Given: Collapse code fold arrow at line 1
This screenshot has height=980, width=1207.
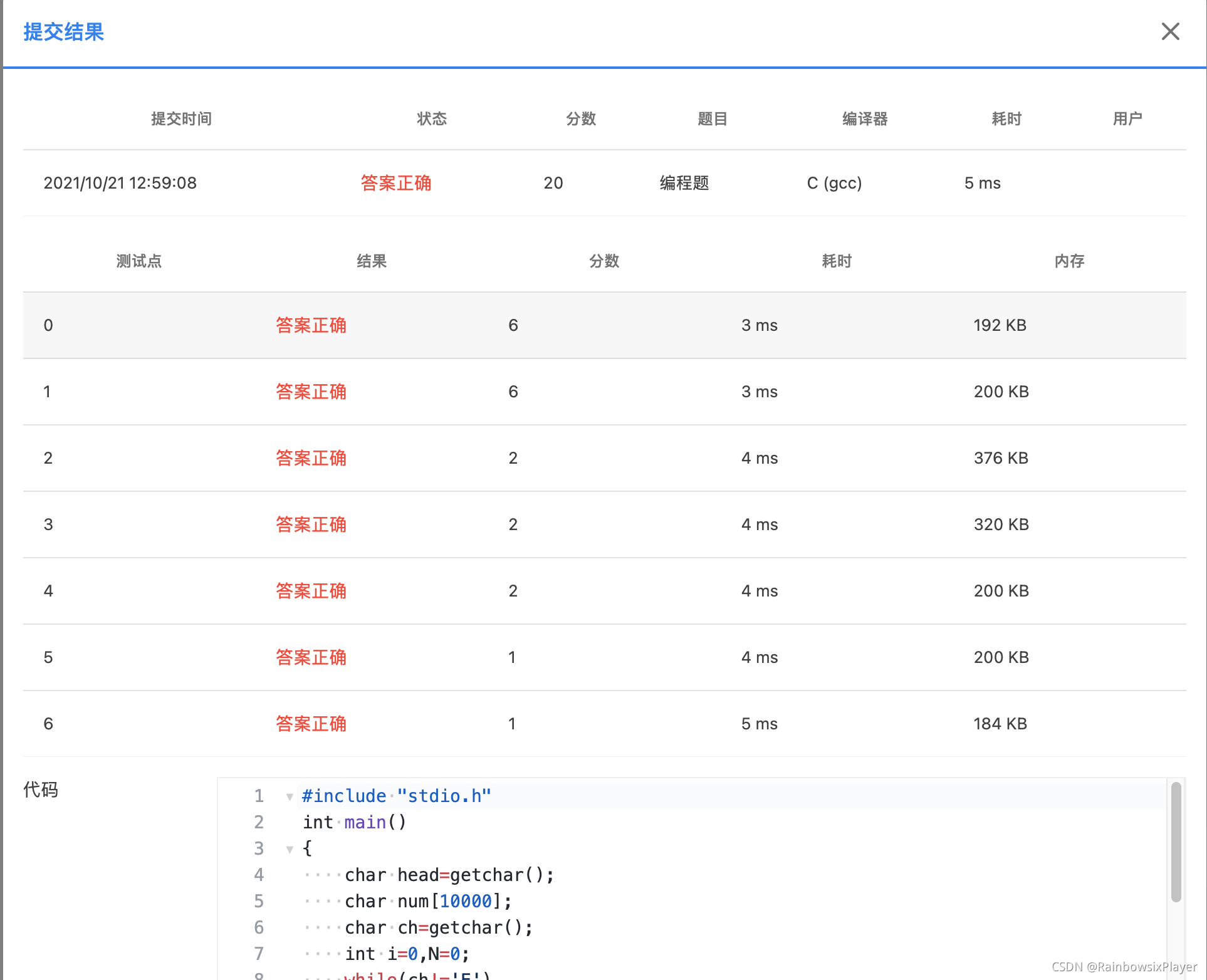Looking at the screenshot, I should pos(290,796).
